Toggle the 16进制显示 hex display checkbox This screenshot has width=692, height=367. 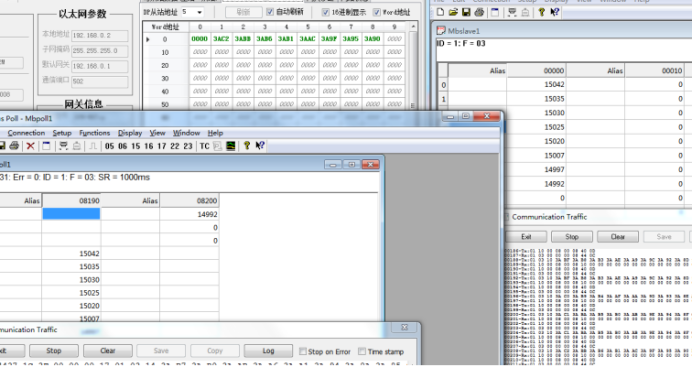(x=325, y=12)
